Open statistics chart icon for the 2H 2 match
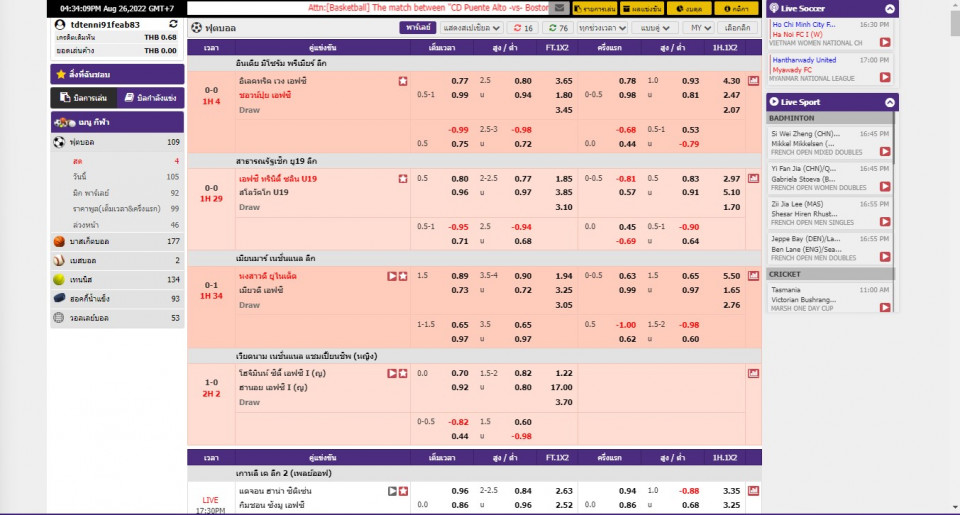The image size is (960, 515). point(753,373)
